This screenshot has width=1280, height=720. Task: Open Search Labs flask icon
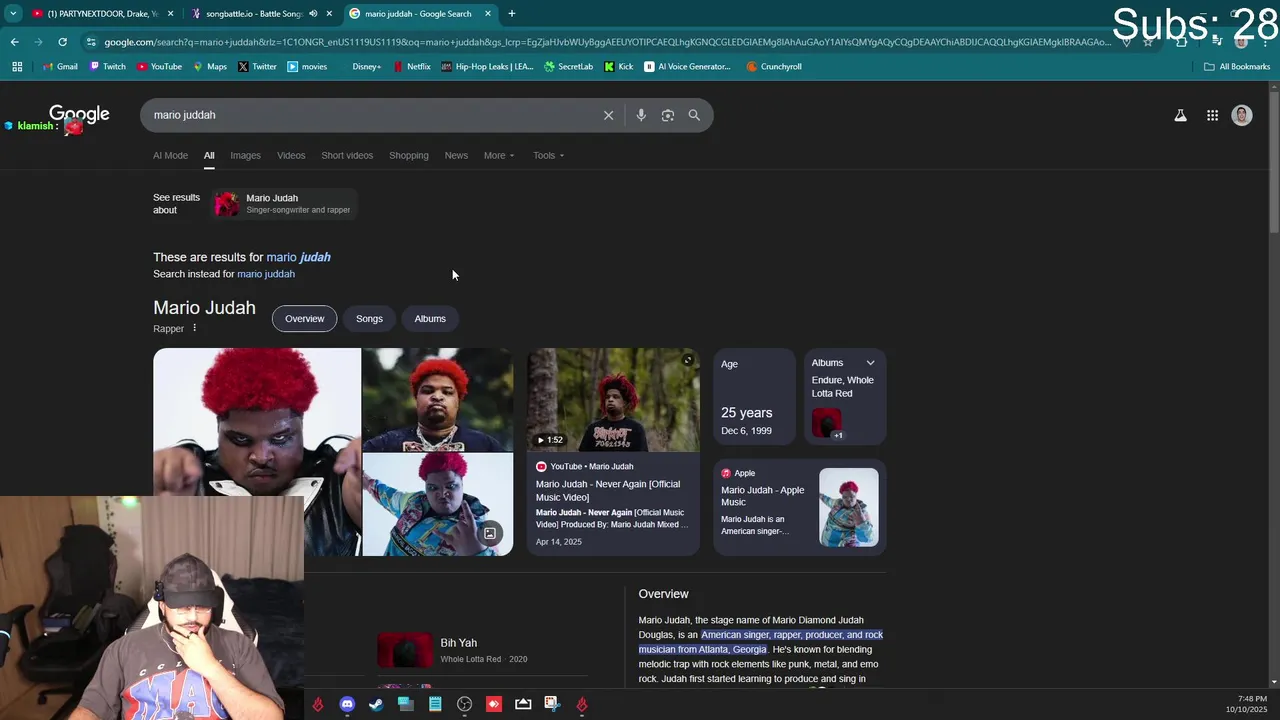tap(1180, 115)
